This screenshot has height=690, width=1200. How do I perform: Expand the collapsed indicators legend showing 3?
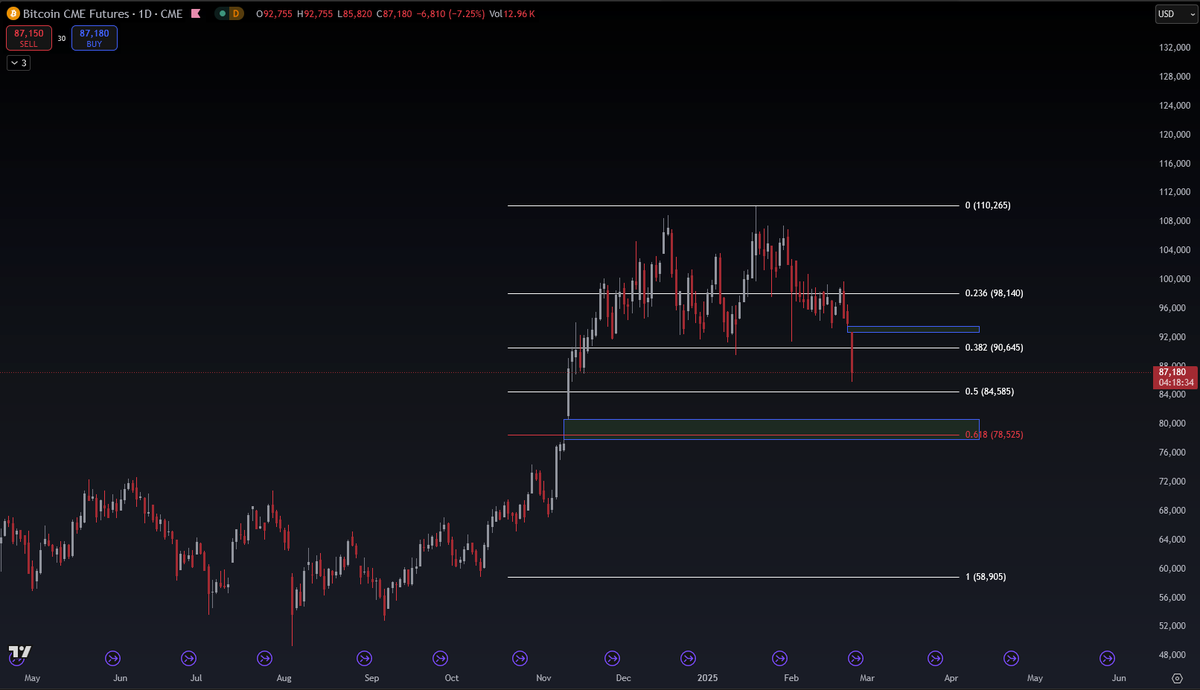tap(19, 63)
